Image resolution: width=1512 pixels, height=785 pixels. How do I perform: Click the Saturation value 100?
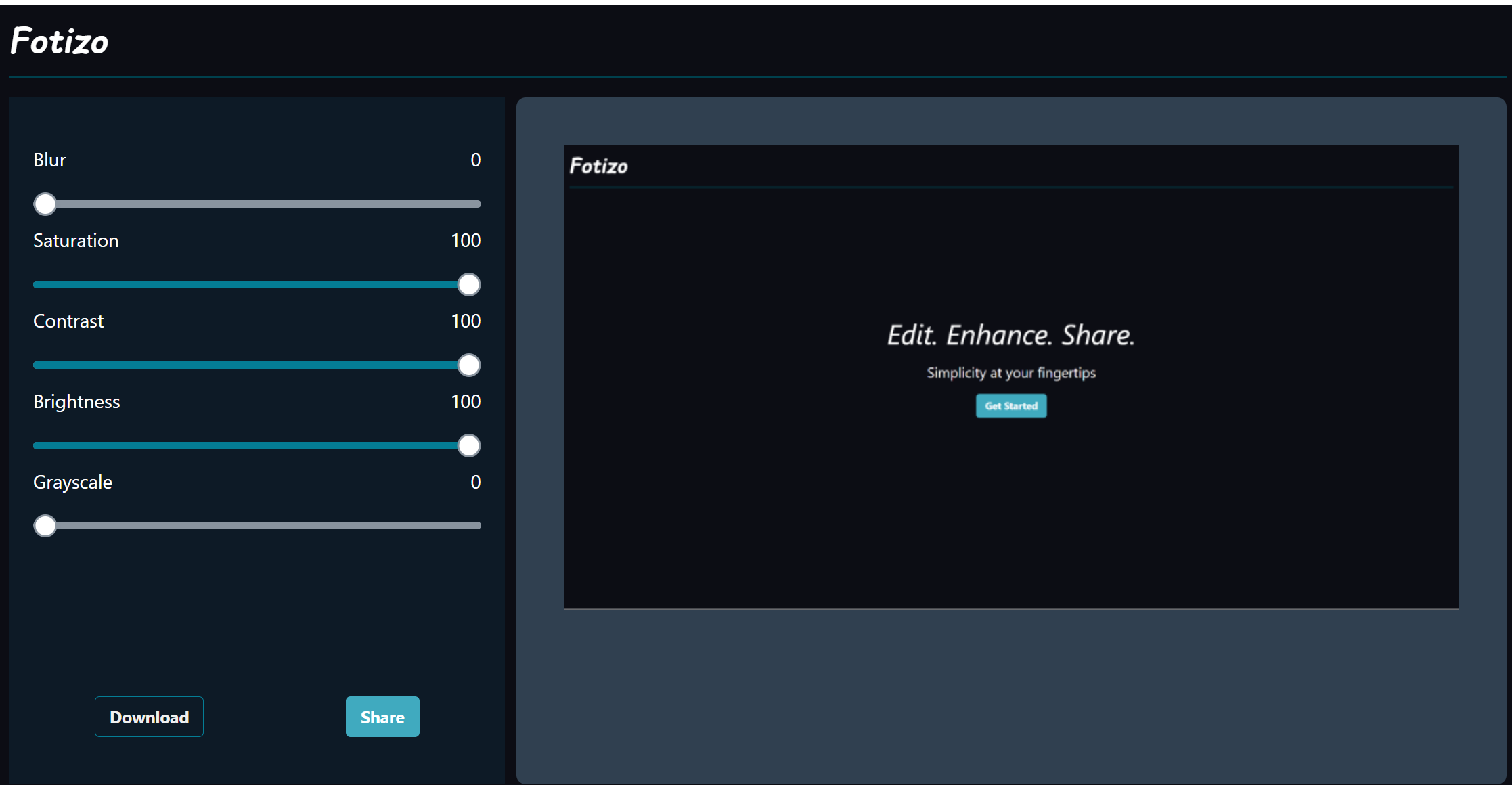pyautogui.click(x=466, y=241)
